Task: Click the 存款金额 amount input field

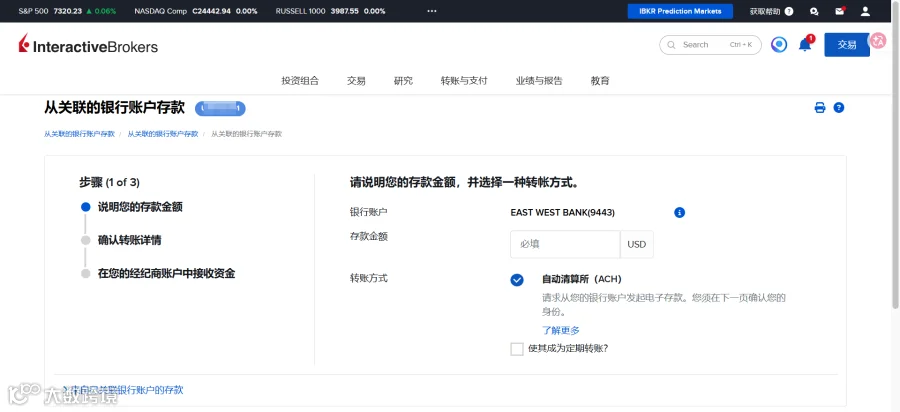Action: [565, 244]
